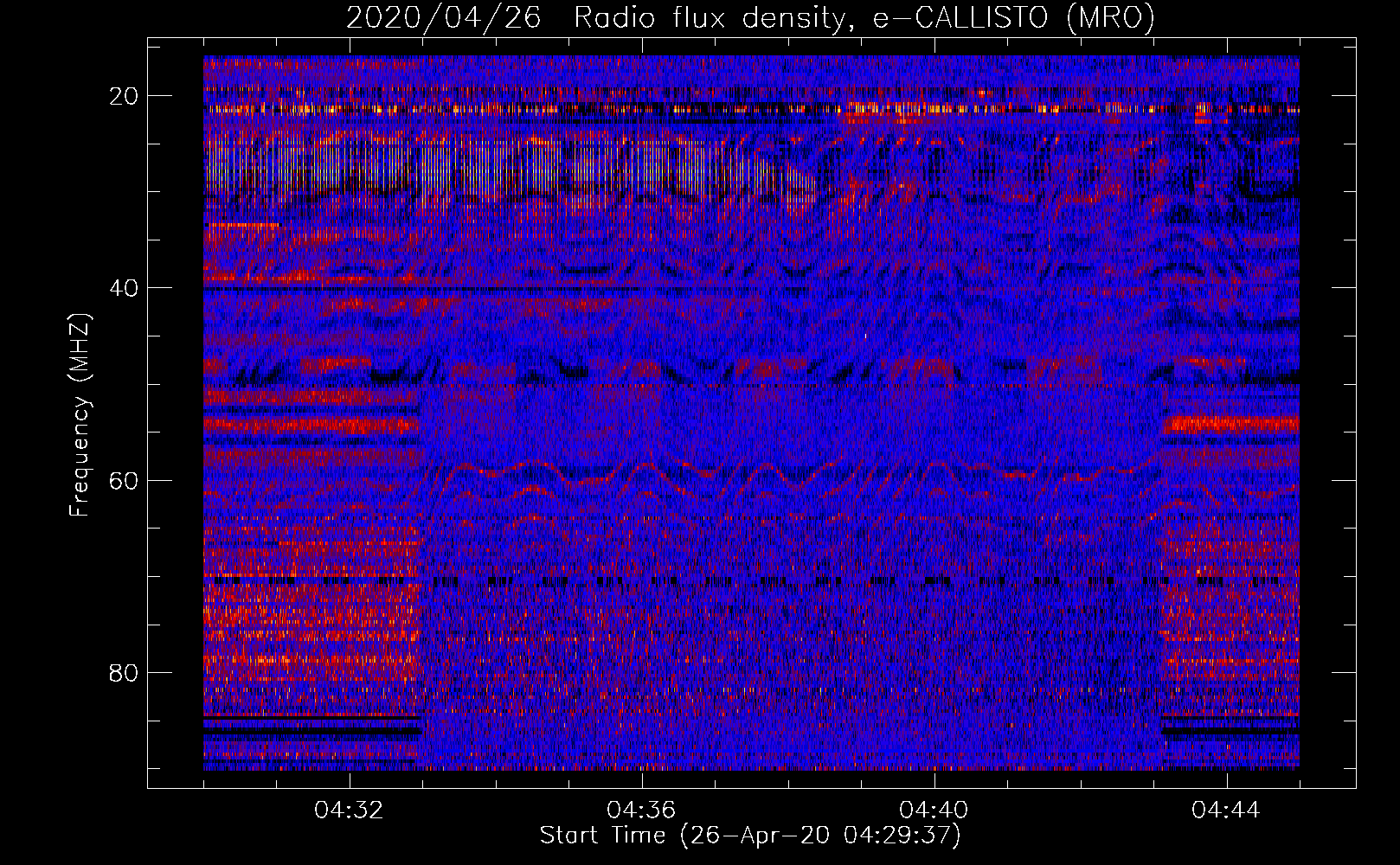Click the 04:32 time tick label
Screen dimensions: 1400x865
coord(349,810)
